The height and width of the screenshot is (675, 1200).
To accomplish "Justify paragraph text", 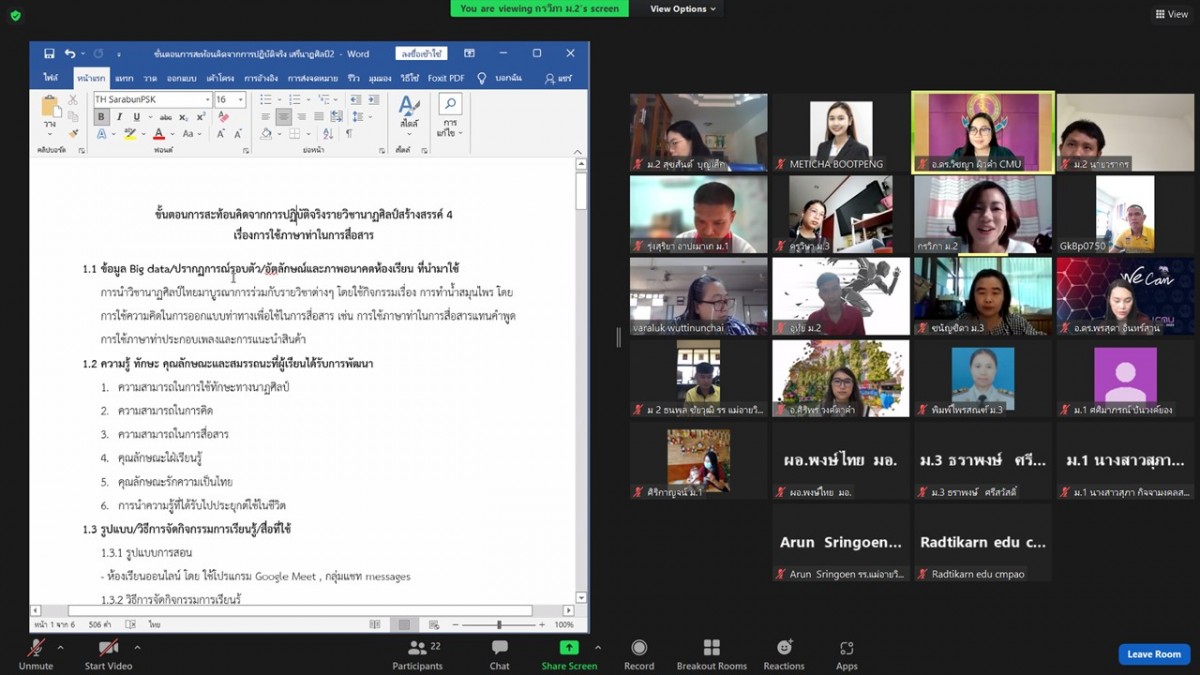I will pyautogui.click(x=319, y=117).
